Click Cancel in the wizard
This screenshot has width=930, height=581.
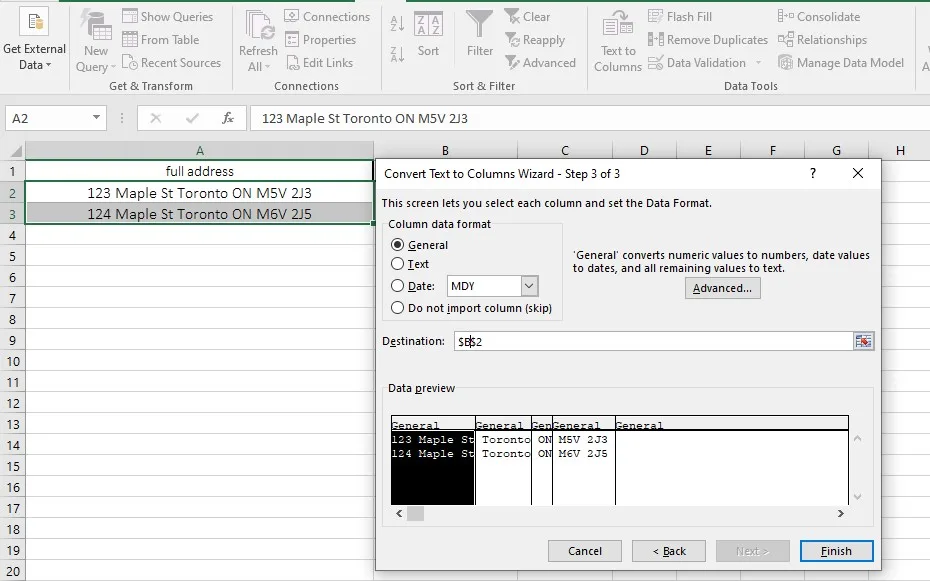coord(584,551)
